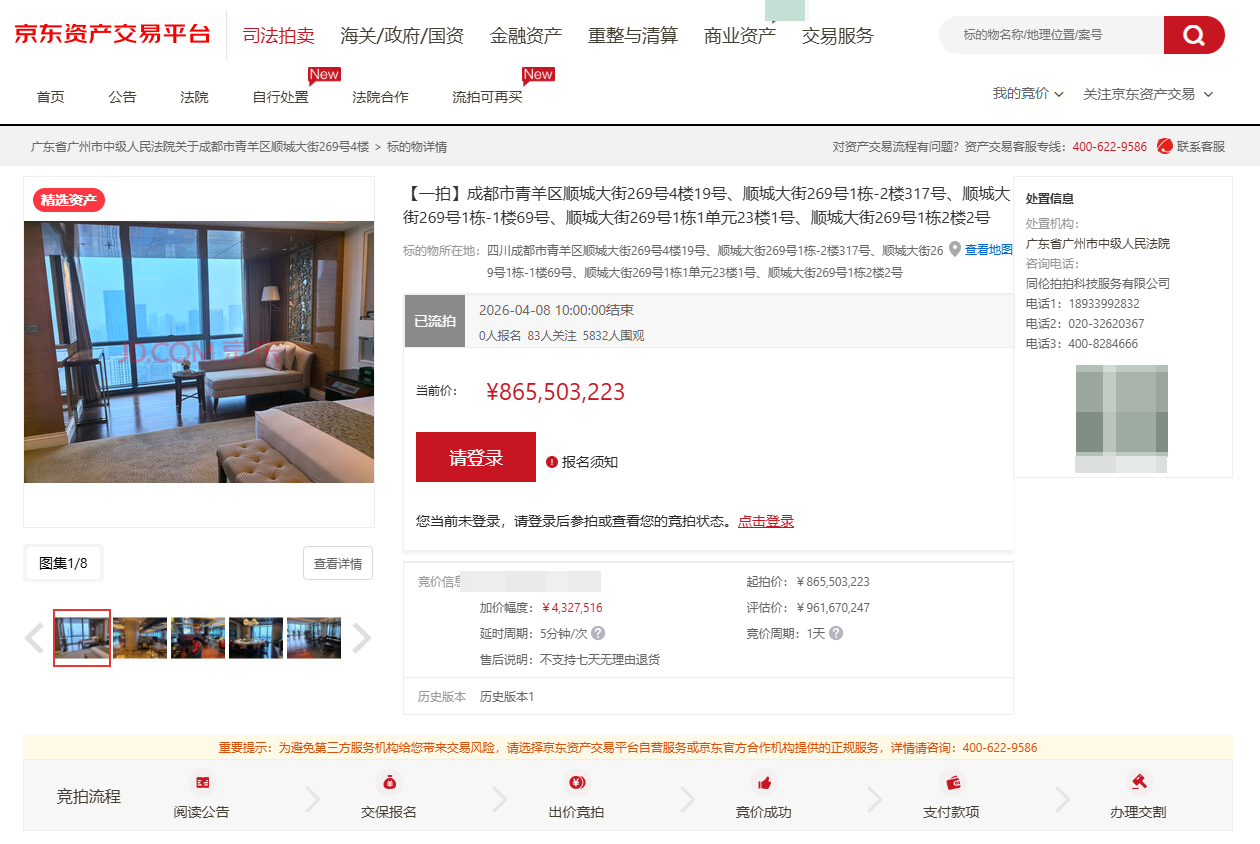Open the 查看地图 link
1260x844 pixels.
(x=987, y=249)
